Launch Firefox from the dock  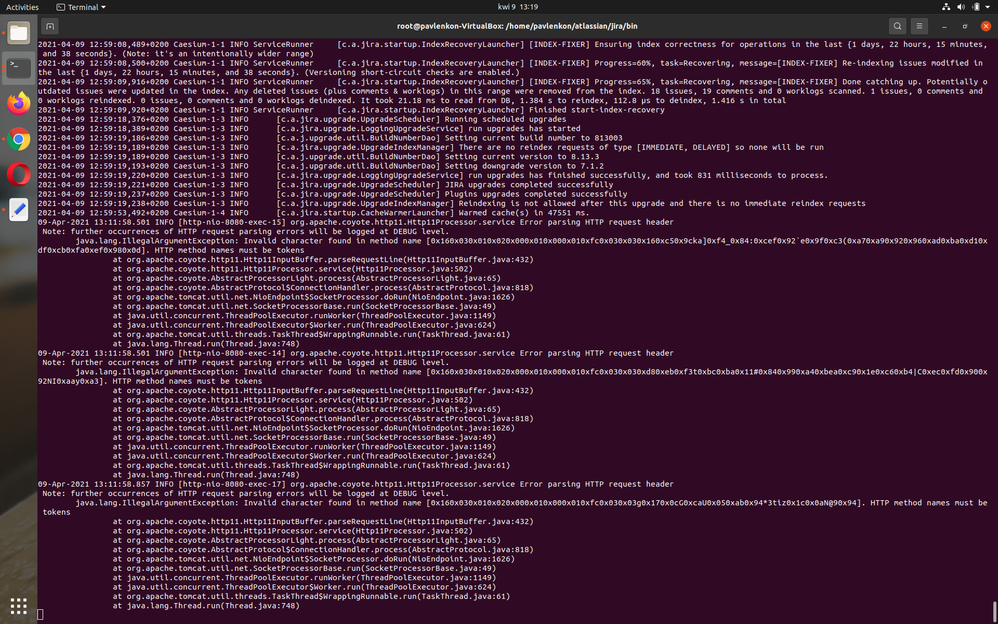point(17,103)
